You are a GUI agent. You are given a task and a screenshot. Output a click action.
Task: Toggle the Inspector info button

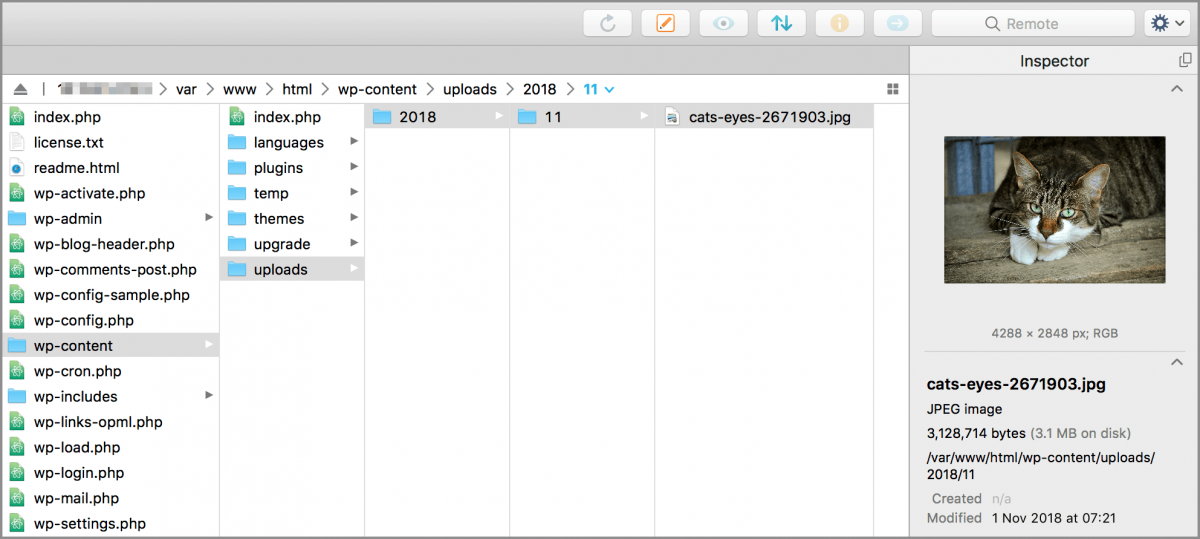coord(839,23)
